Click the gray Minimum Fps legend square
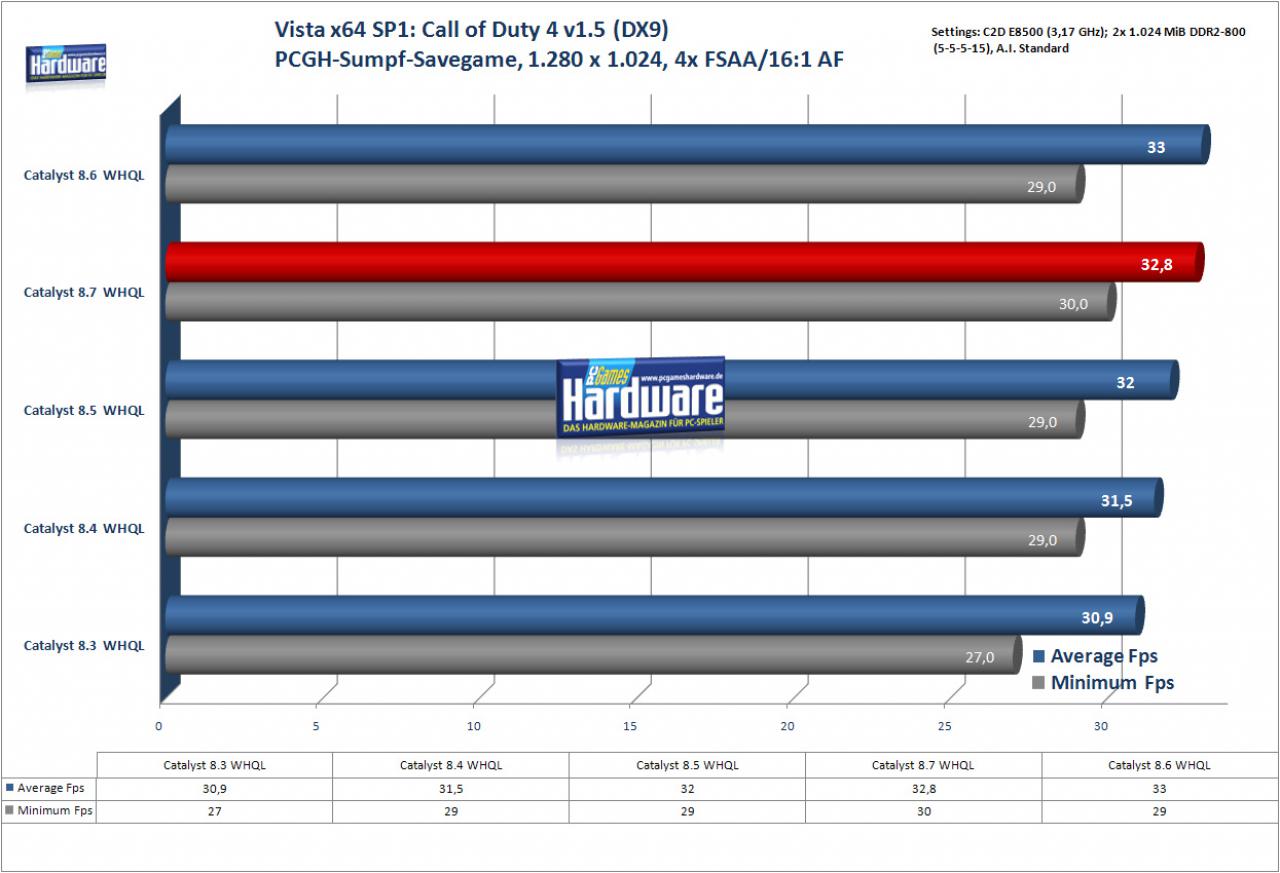This screenshot has height=873, width=1280. [x=1038, y=683]
